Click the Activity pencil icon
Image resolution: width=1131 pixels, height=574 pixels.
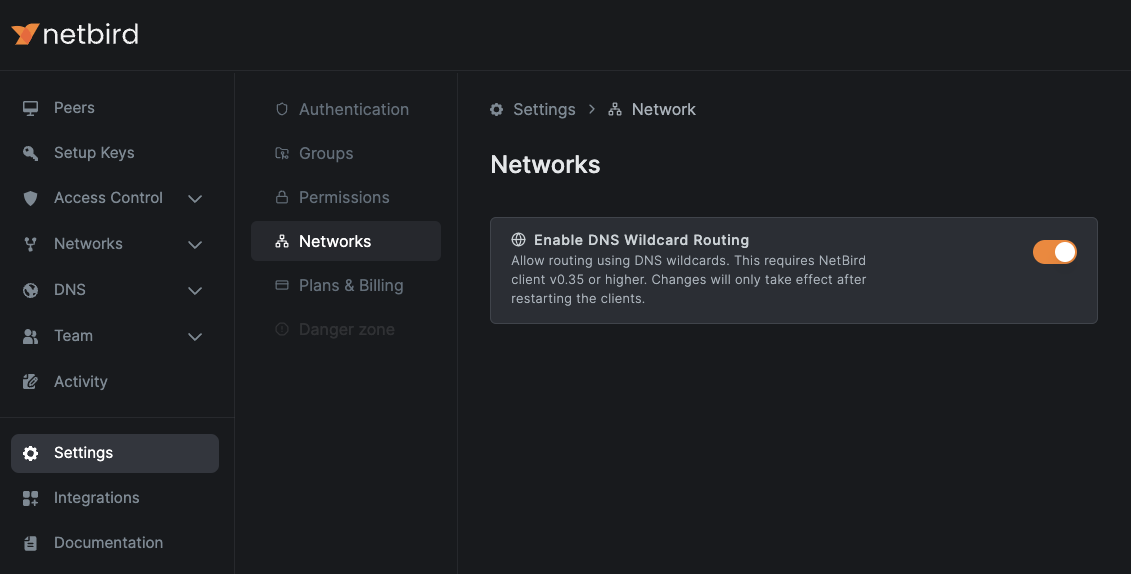tap(30, 381)
